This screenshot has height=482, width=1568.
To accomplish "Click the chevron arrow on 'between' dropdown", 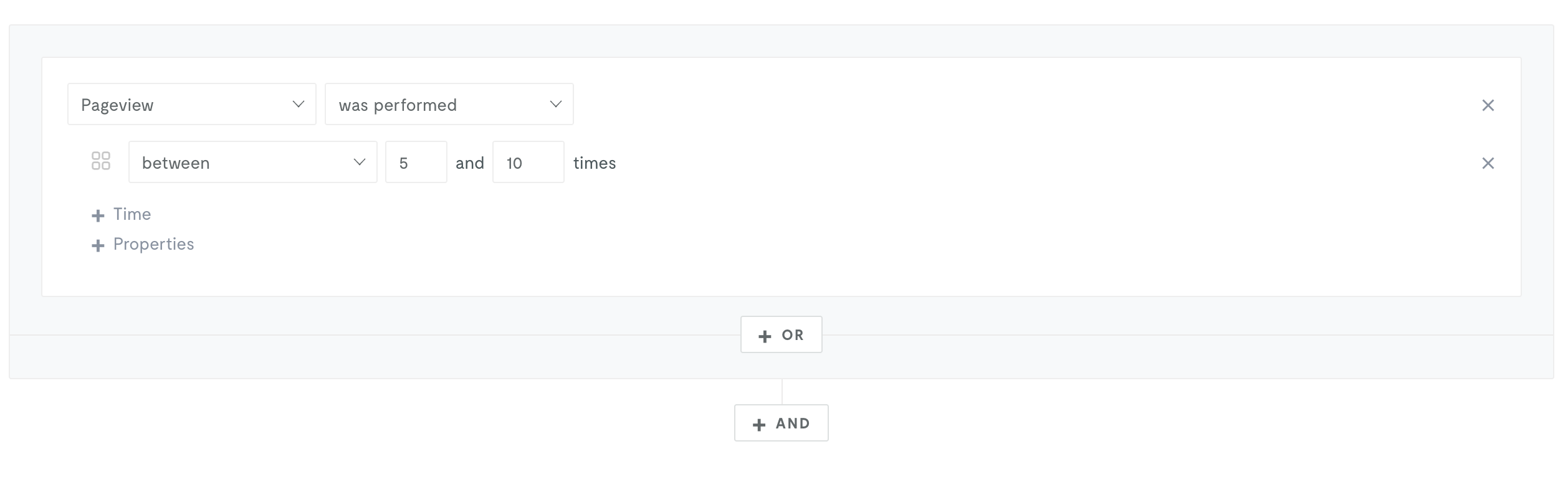I will (x=360, y=162).
